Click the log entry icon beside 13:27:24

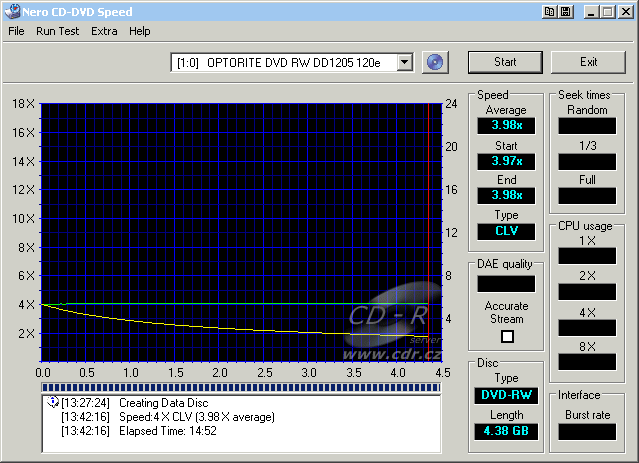click(53, 402)
